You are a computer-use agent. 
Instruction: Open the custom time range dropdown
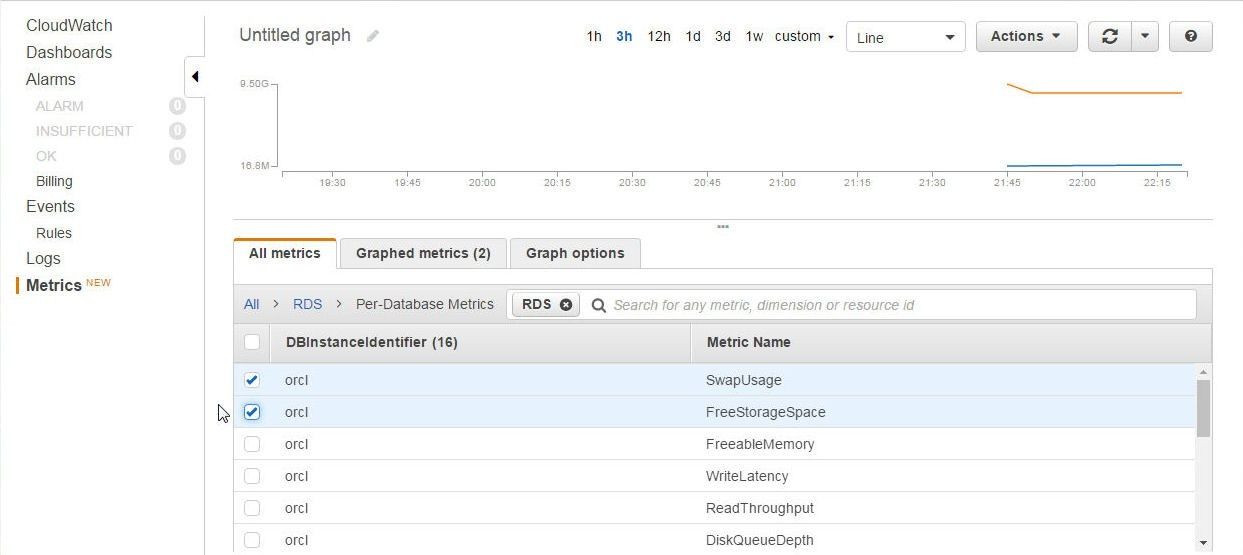point(804,36)
